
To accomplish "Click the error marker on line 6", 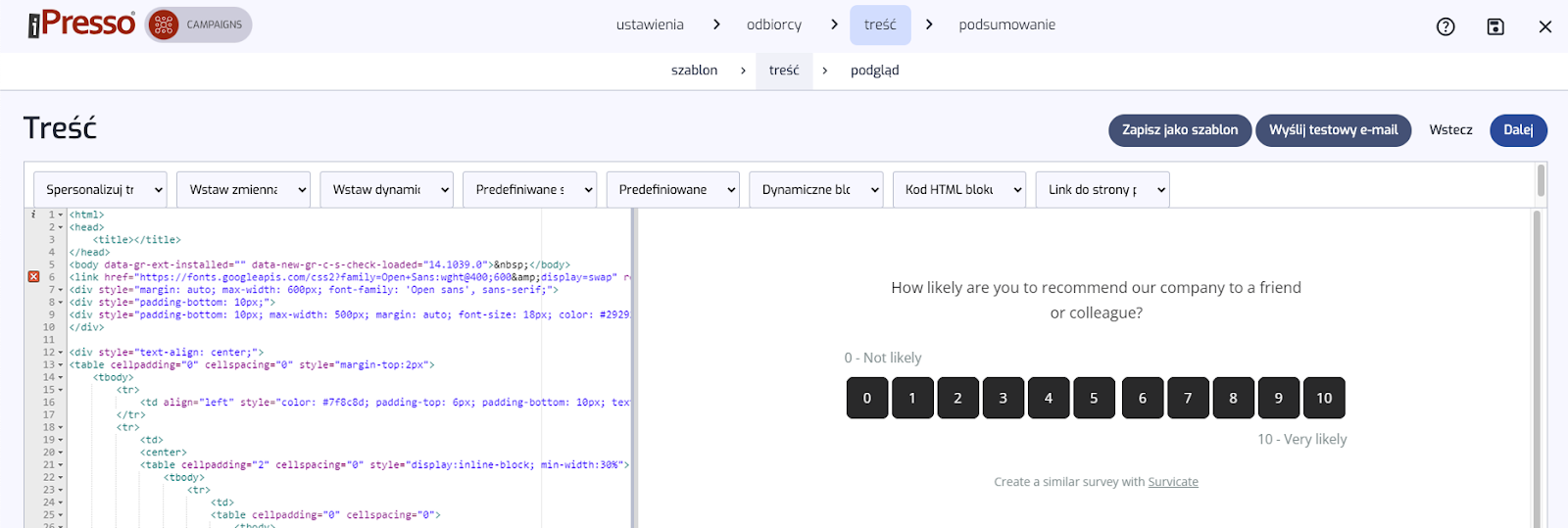I will (x=33, y=277).
